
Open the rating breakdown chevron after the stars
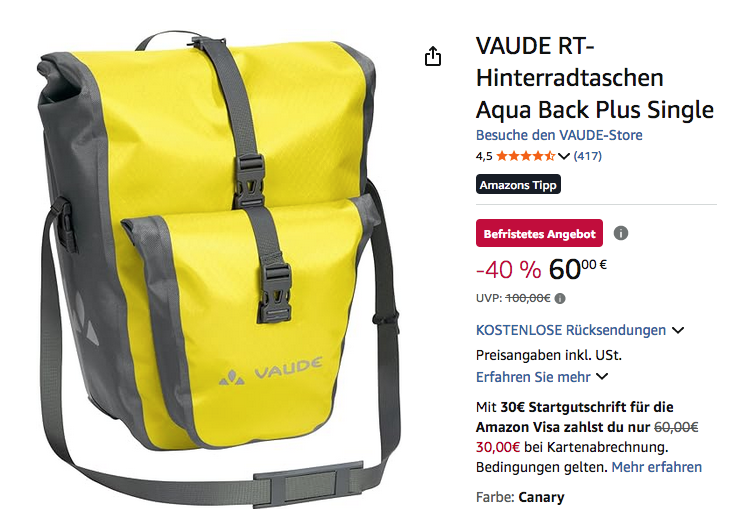tap(563, 156)
